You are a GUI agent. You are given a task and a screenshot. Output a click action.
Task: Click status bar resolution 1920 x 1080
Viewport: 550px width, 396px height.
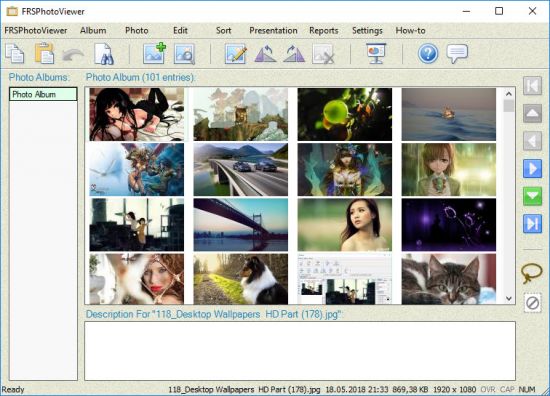[x=455, y=390]
